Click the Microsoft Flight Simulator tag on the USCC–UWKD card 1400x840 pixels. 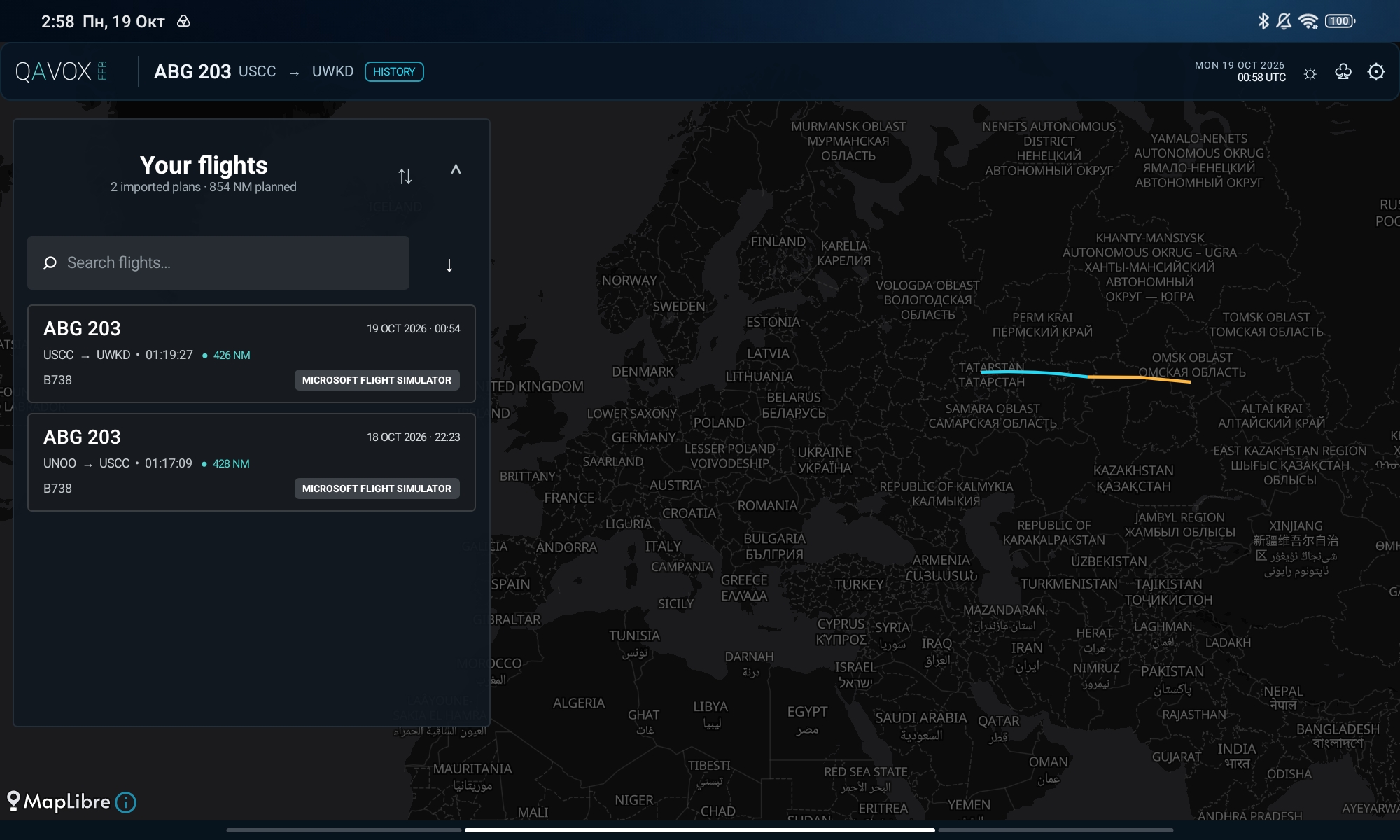pos(377,380)
